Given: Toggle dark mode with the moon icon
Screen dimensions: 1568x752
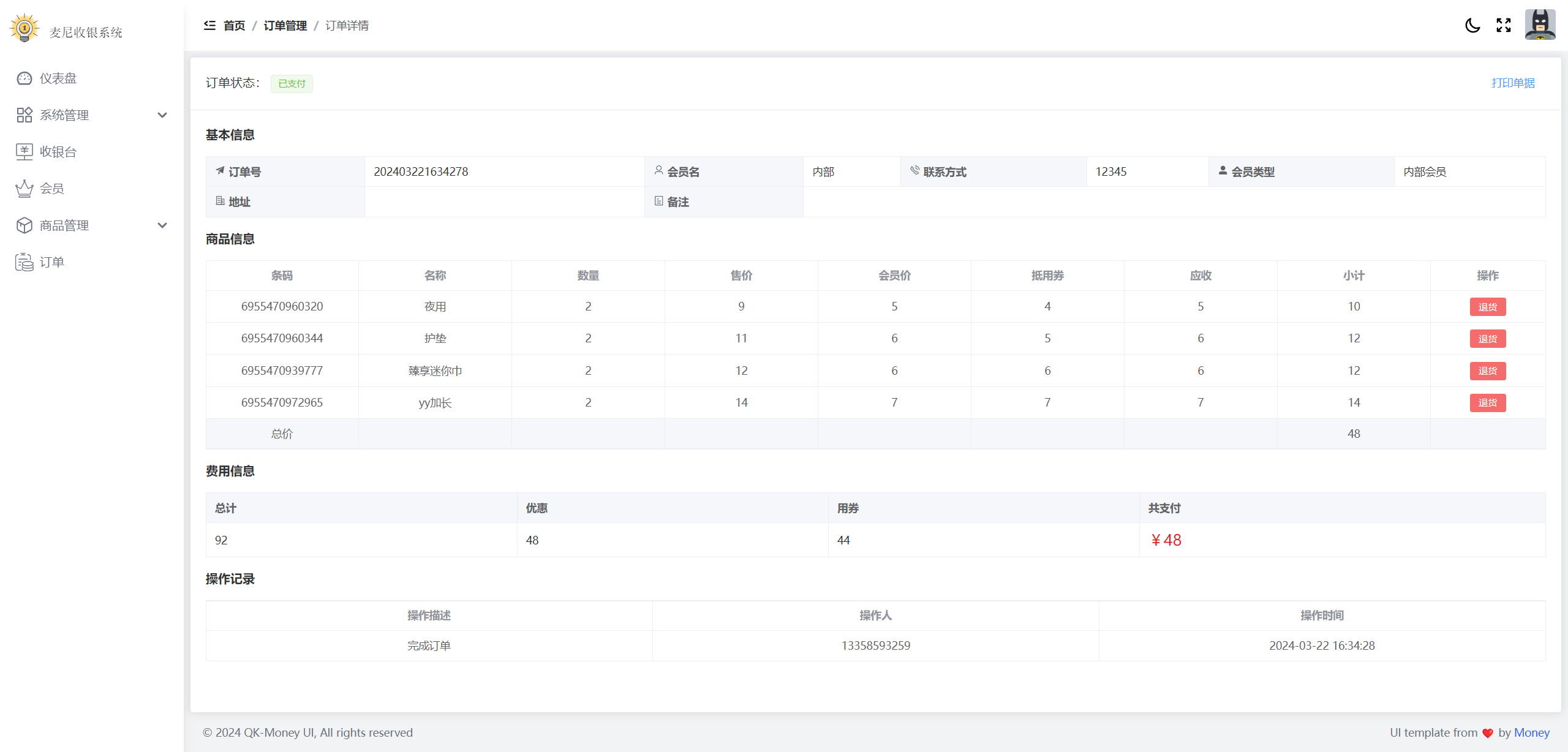Looking at the screenshot, I should pos(1472,25).
